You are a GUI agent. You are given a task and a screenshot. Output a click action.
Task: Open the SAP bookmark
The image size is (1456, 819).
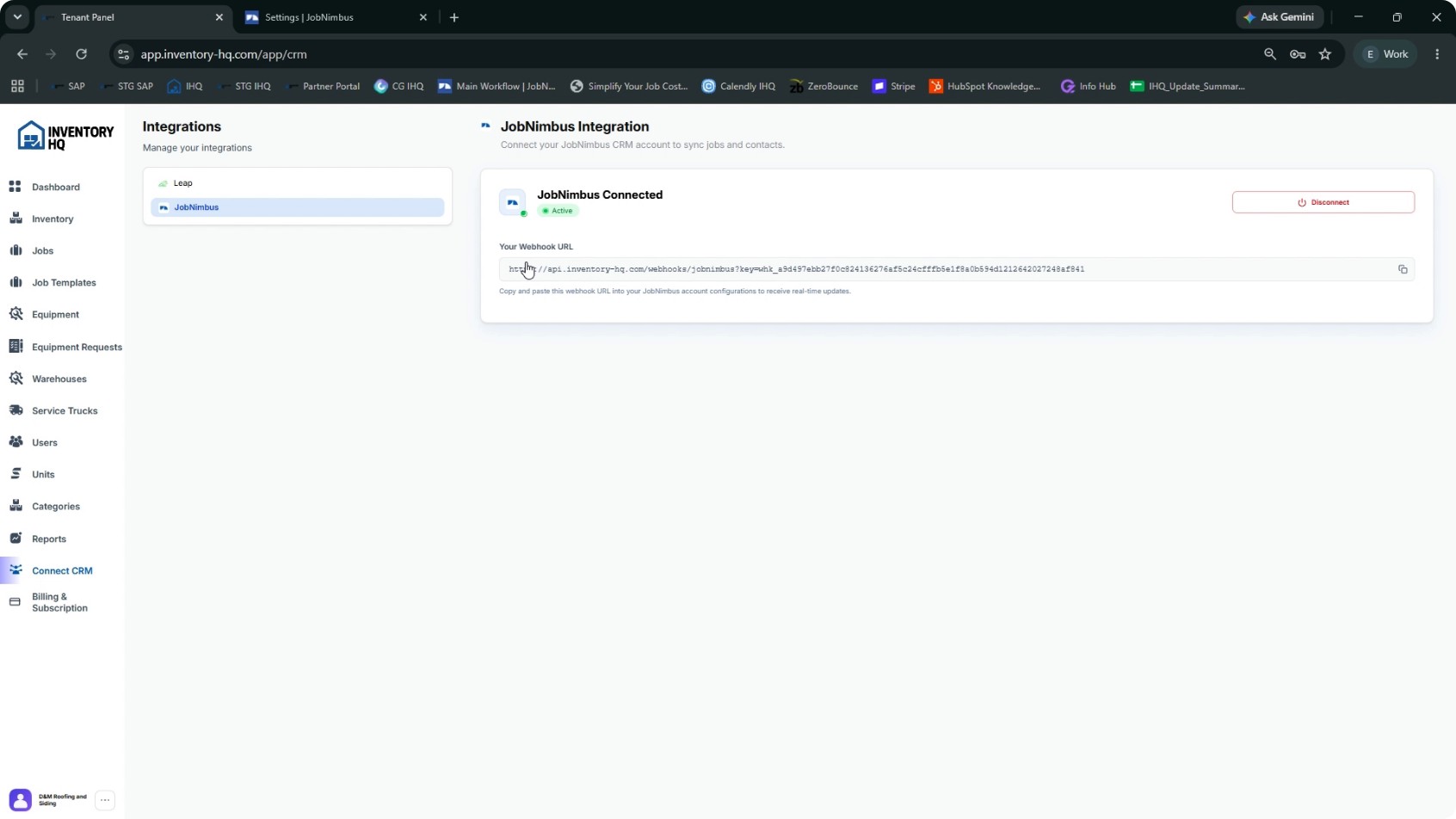68,86
